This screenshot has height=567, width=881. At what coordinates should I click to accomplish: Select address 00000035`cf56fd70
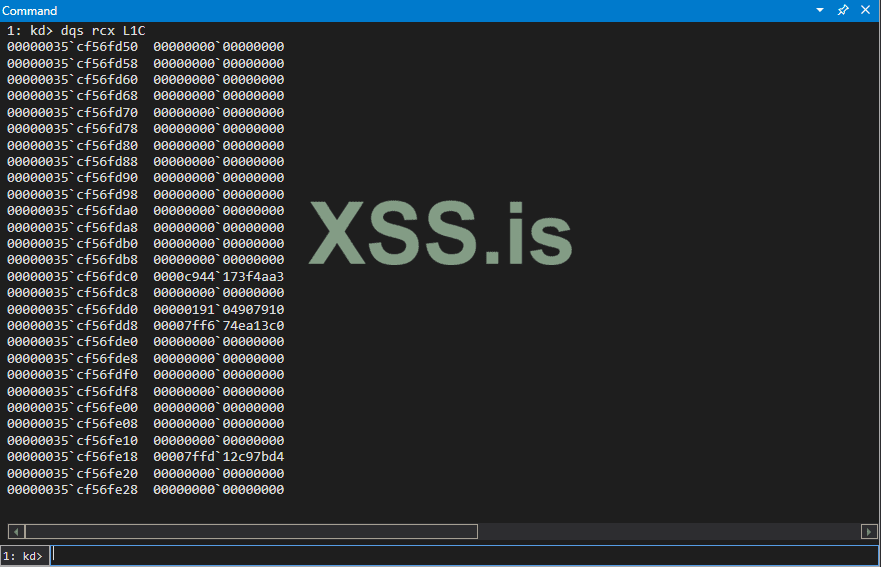(x=72, y=112)
